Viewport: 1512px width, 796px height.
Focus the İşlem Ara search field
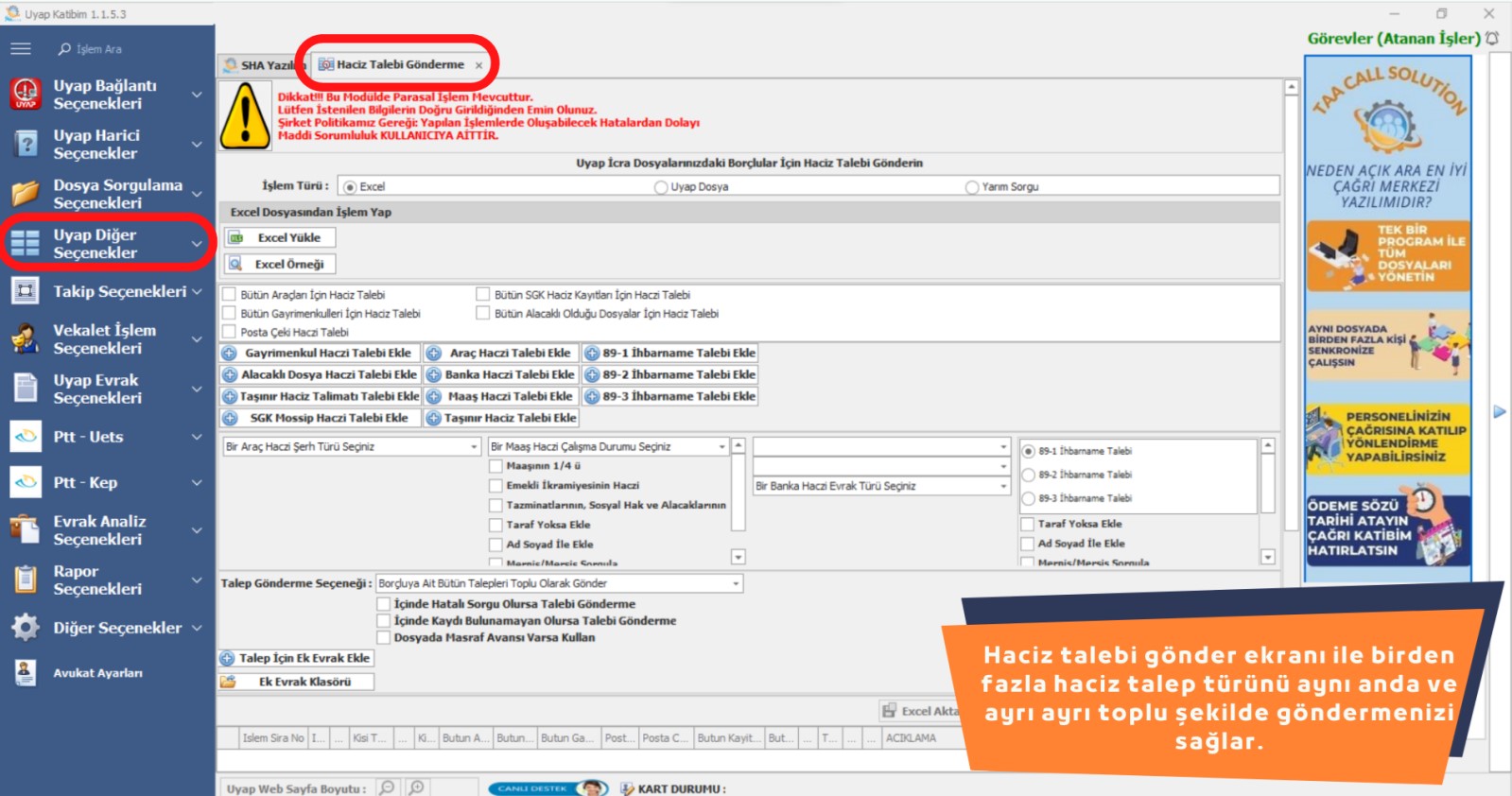pos(99,48)
